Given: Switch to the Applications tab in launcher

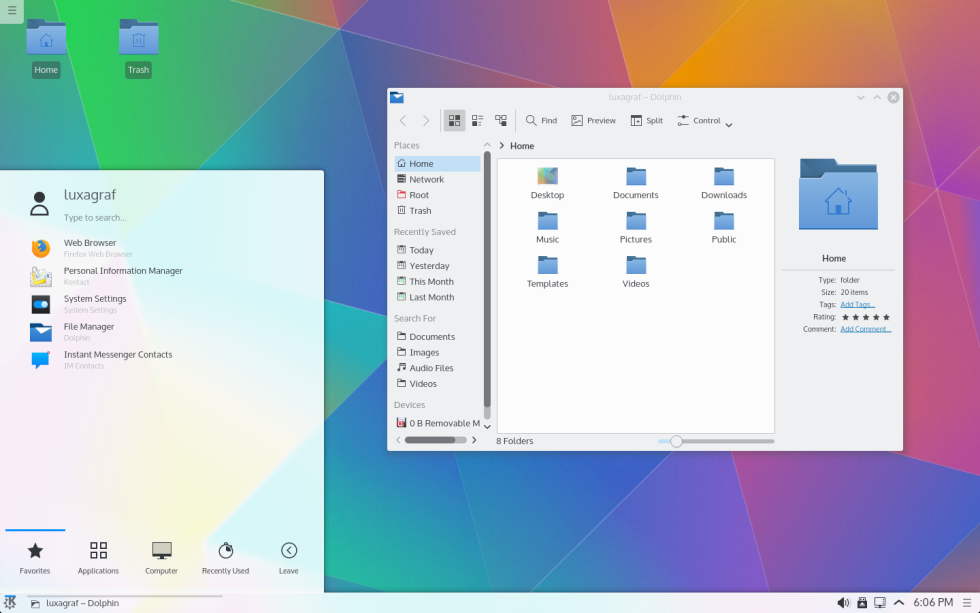Looking at the screenshot, I should coord(98,555).
